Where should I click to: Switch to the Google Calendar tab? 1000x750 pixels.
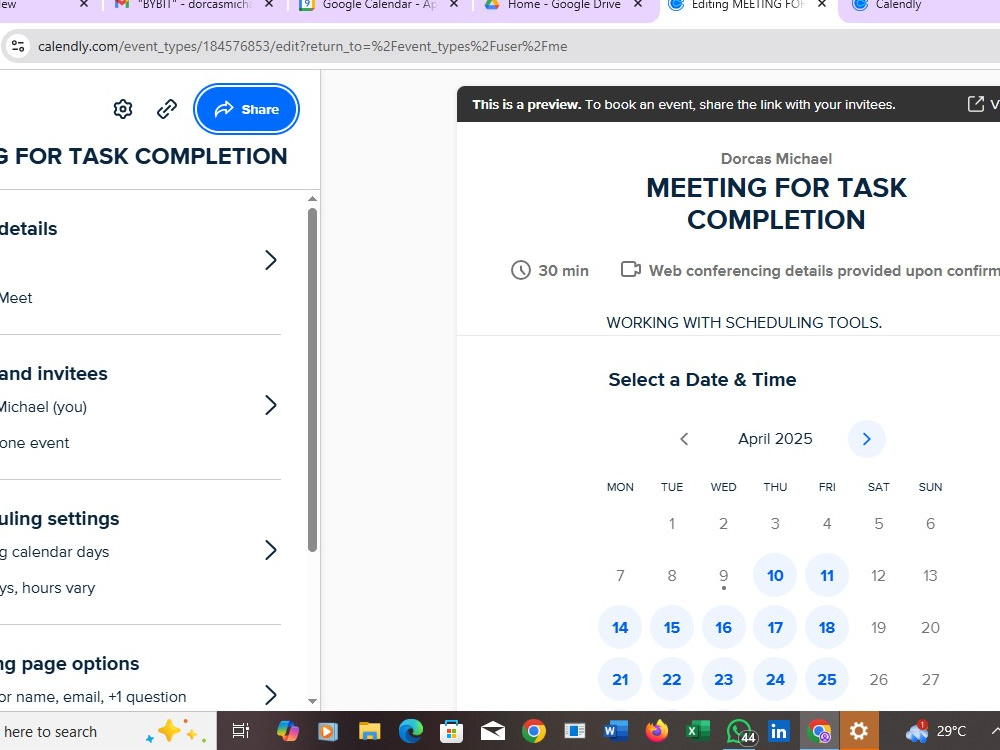379,5
